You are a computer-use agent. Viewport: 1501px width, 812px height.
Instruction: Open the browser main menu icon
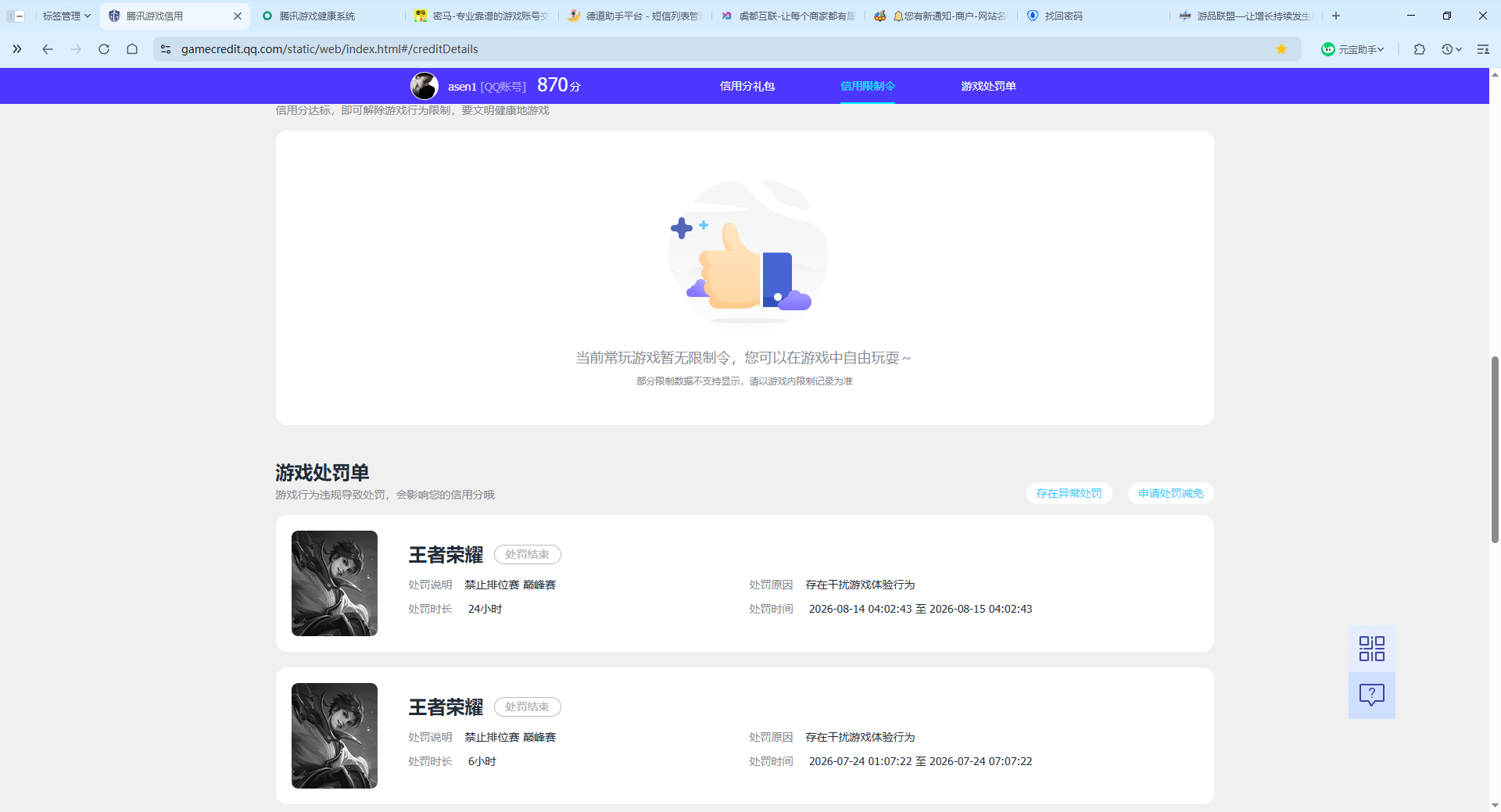tap(1483, 49)
